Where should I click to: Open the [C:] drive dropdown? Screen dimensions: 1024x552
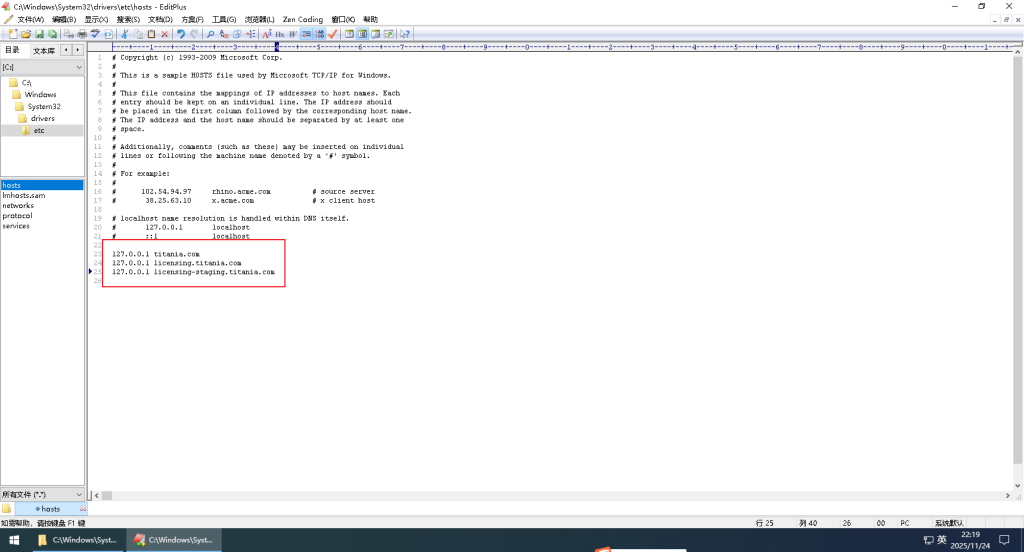42,67
